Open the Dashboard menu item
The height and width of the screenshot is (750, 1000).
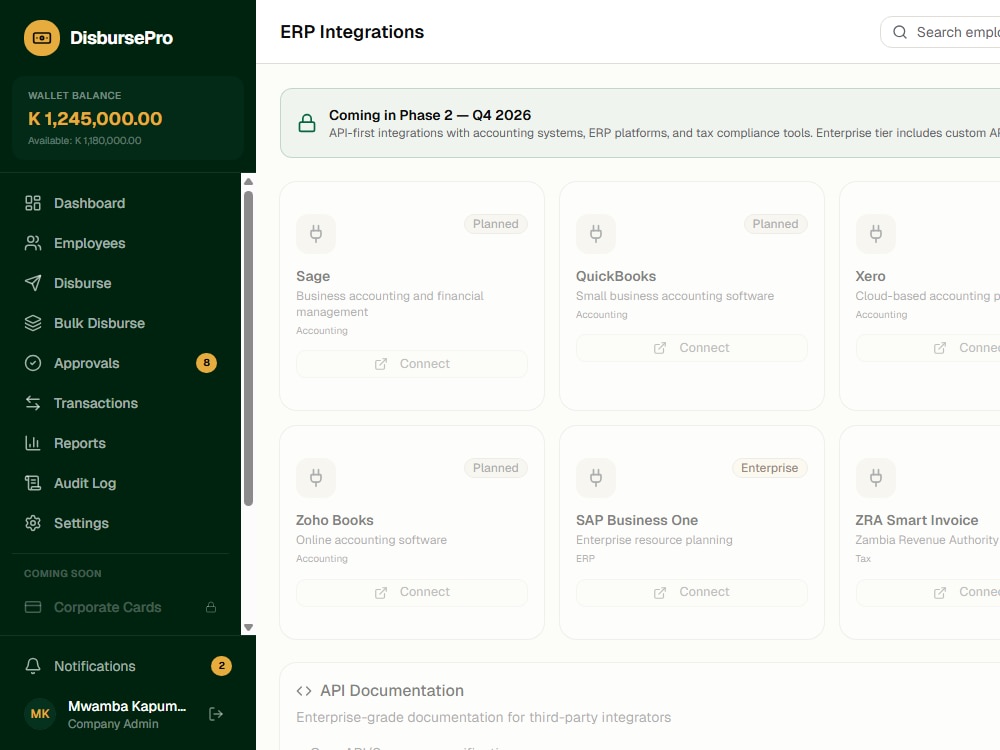(120, 203)
